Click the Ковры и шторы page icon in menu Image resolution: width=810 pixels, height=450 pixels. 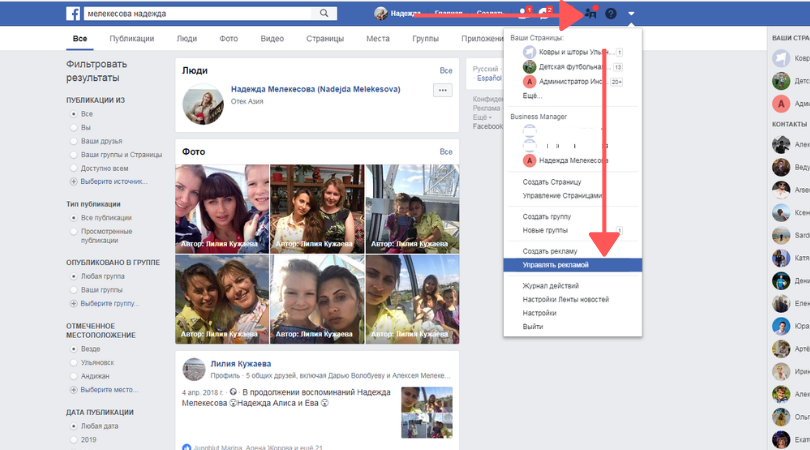(x=529, y=52)
